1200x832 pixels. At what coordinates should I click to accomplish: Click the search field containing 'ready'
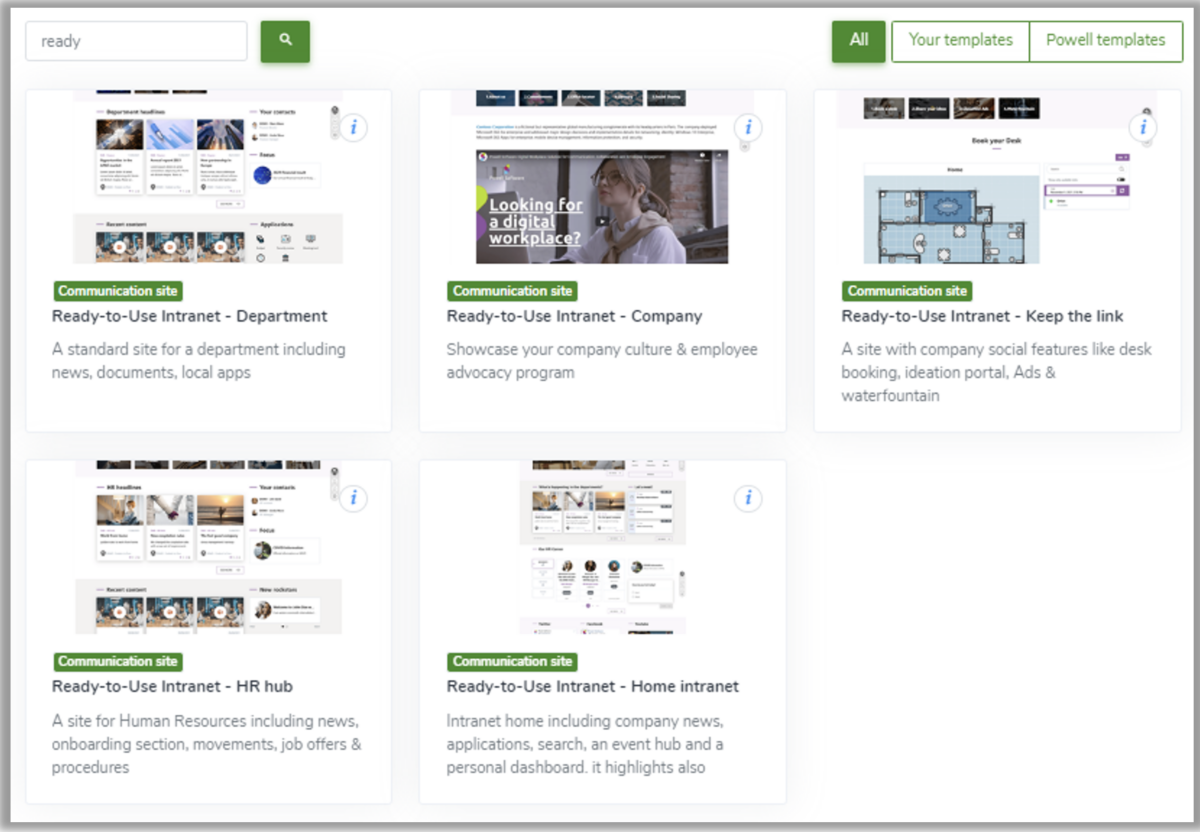coord(136,41)
